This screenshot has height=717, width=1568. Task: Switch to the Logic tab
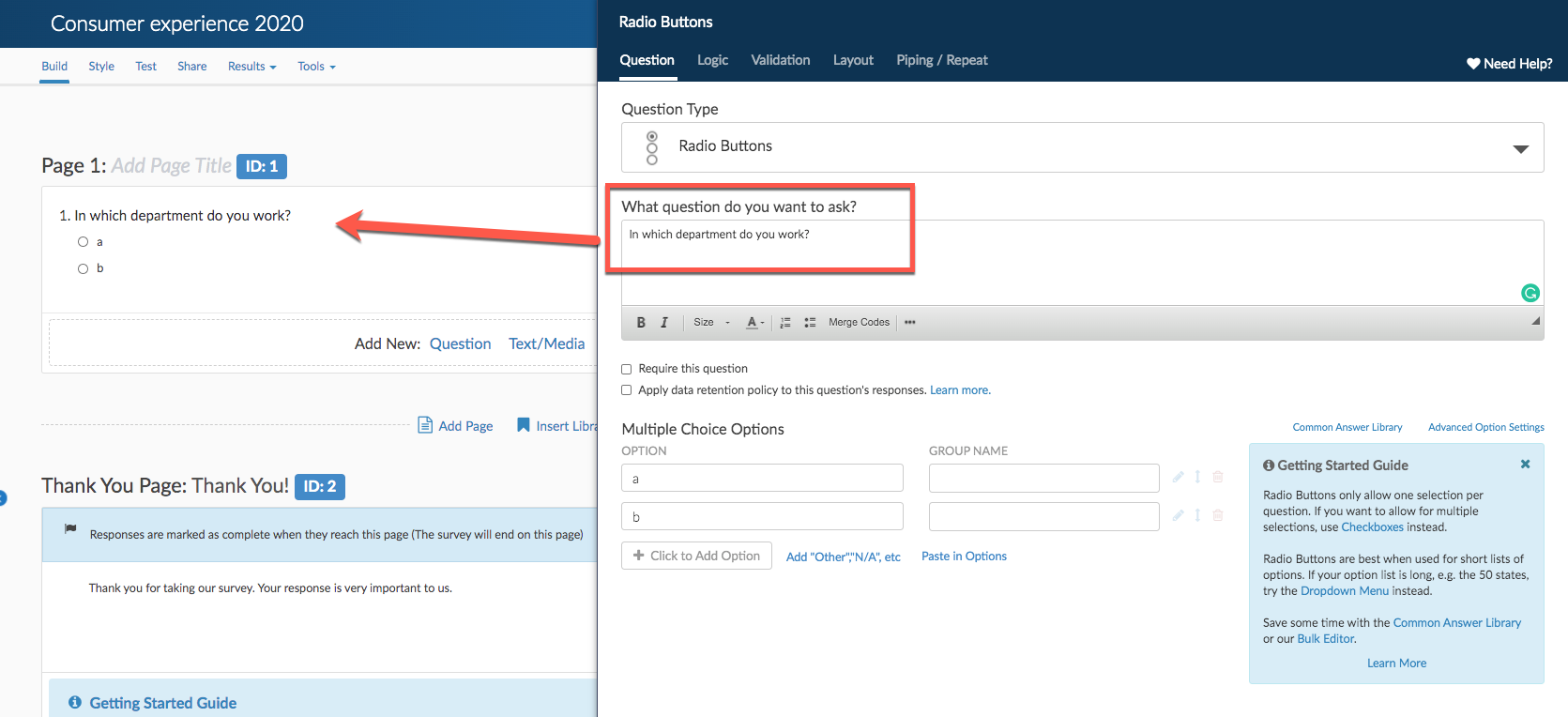(712, 60)
